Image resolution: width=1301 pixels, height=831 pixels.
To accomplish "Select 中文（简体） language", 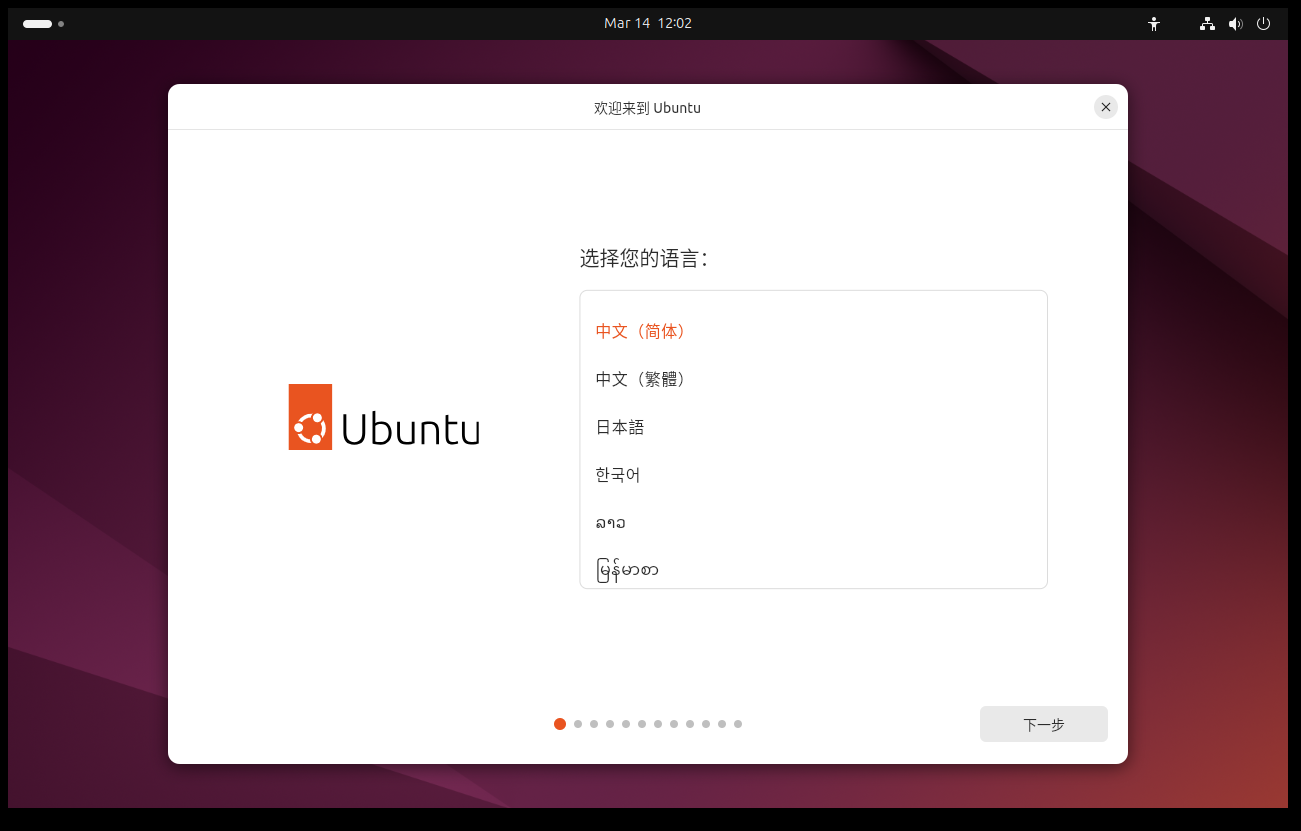I will click(x=641, y=331).
